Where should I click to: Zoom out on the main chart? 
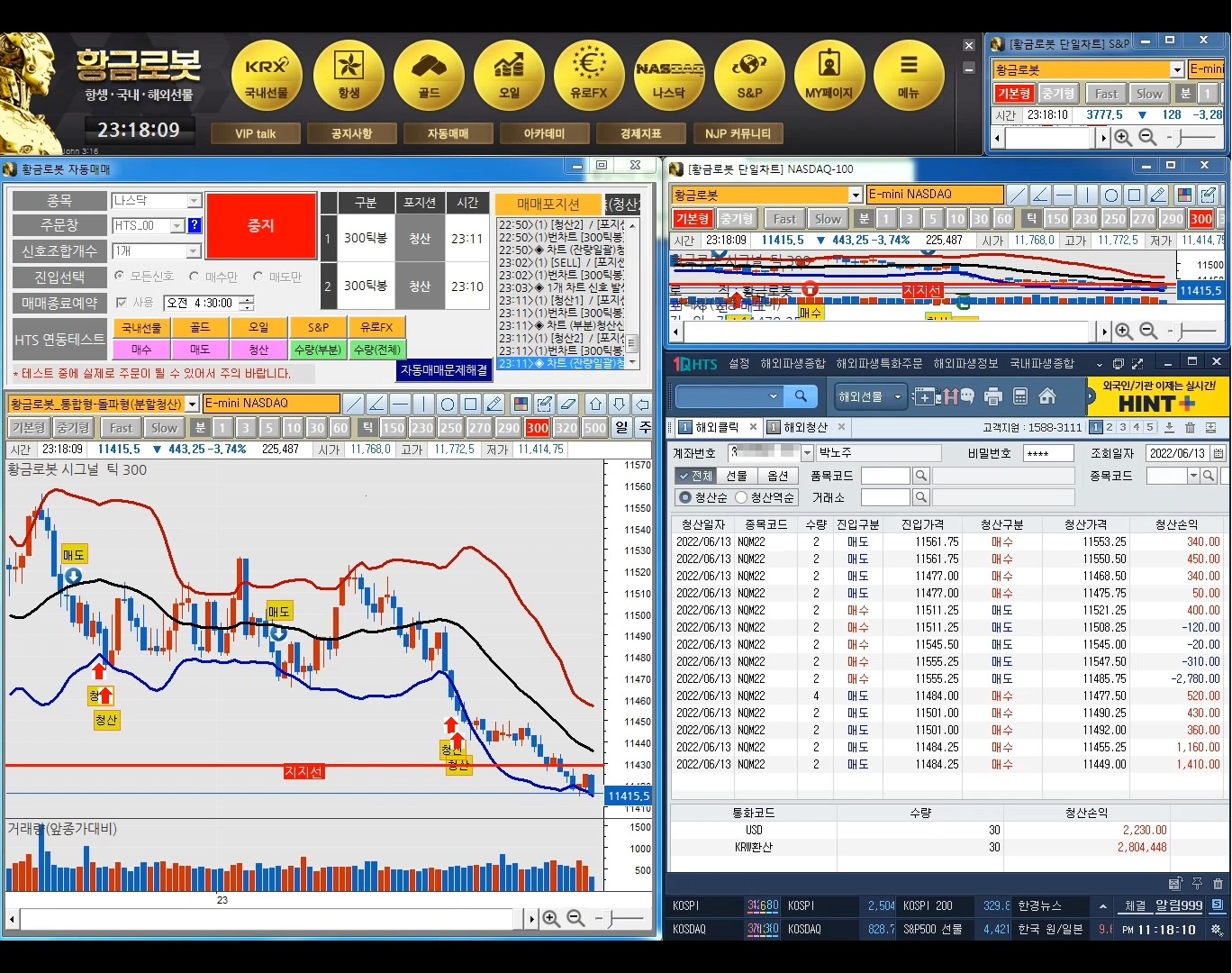tap(575, 919)
